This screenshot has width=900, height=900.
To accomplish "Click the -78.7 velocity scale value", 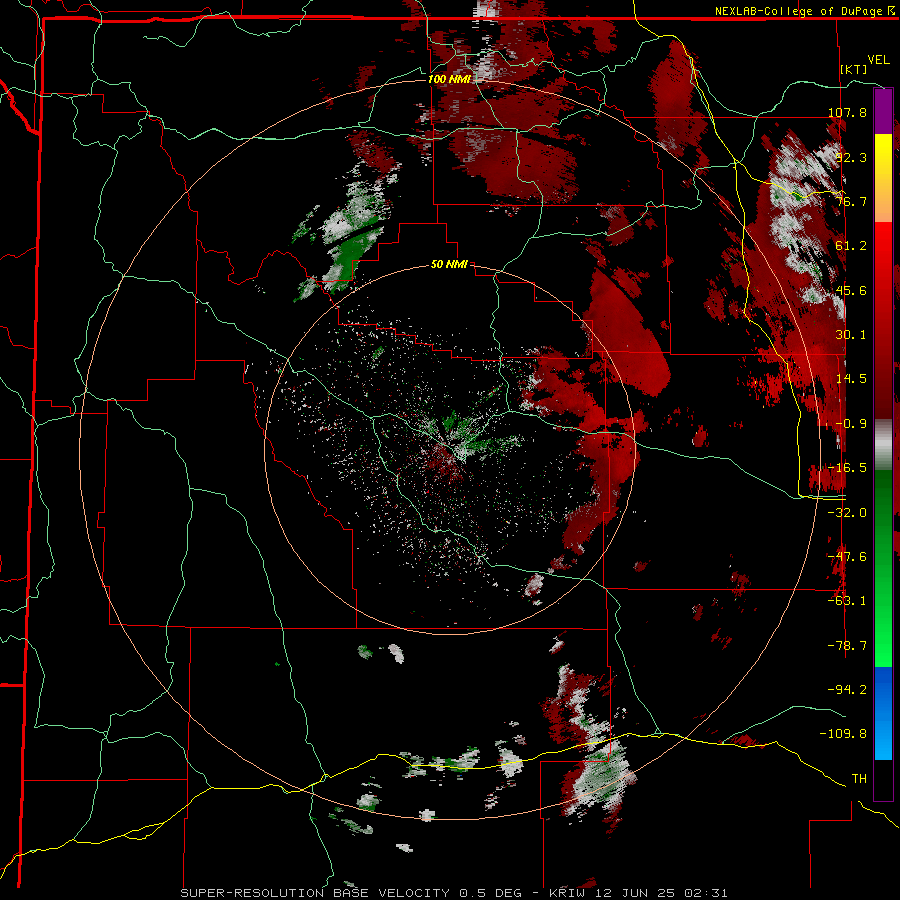I will tap(848, 646).
